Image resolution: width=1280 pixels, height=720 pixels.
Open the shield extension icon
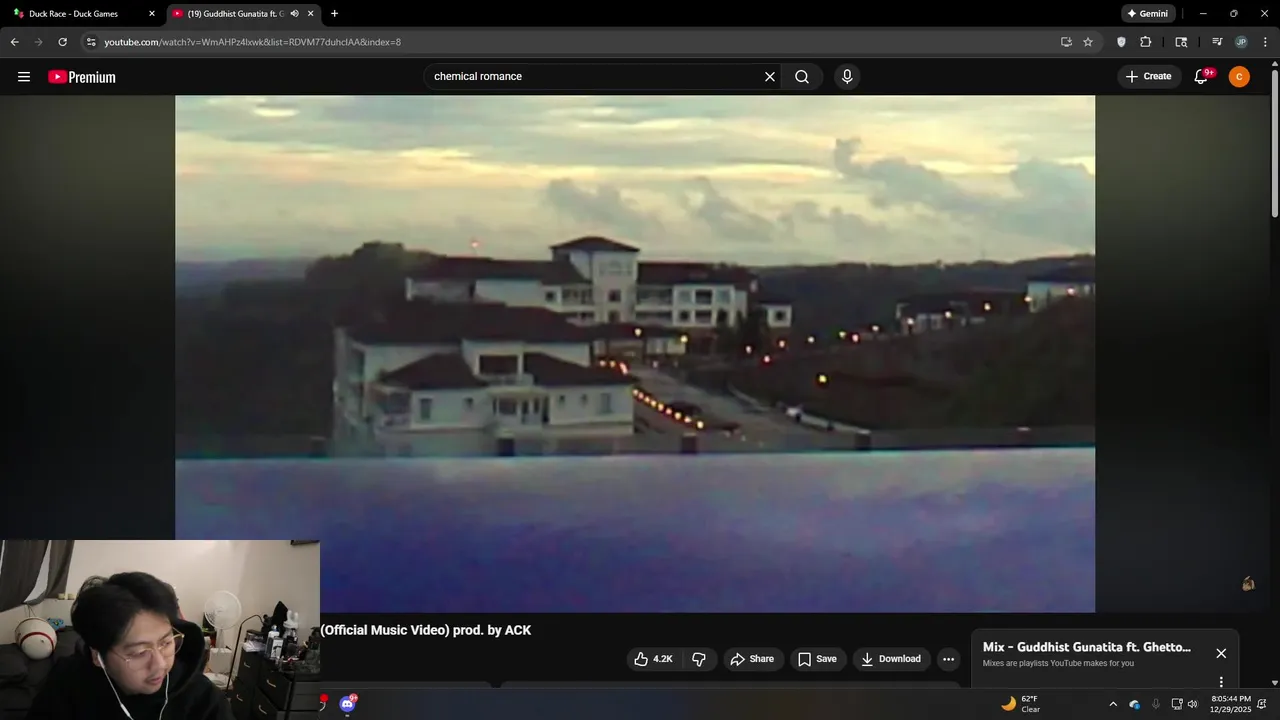click(x=1121, y=42)
